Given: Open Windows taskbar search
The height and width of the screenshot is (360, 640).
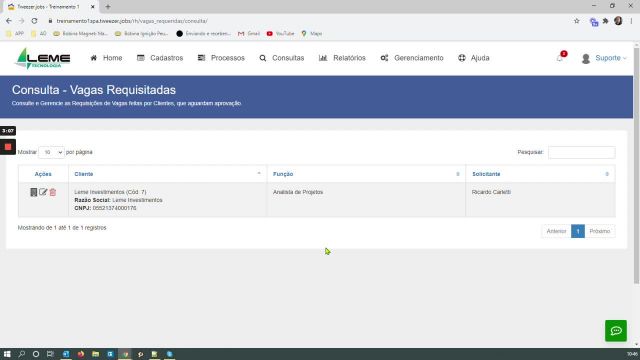Looking at the screenshot, I should (x=21, y=354).
